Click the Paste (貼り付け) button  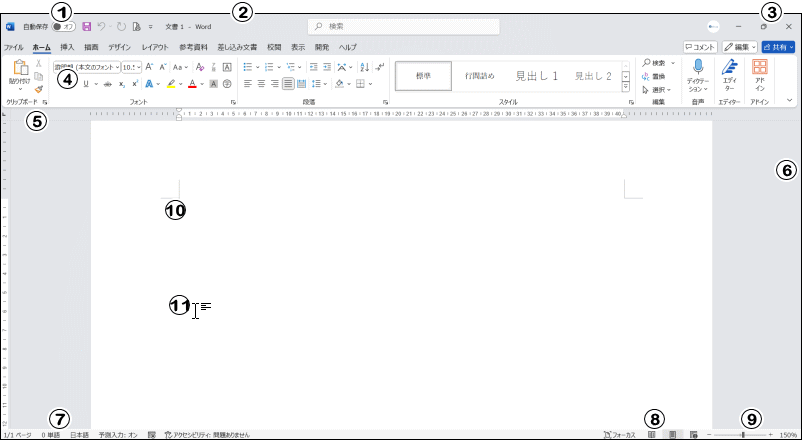click(19, 73)
